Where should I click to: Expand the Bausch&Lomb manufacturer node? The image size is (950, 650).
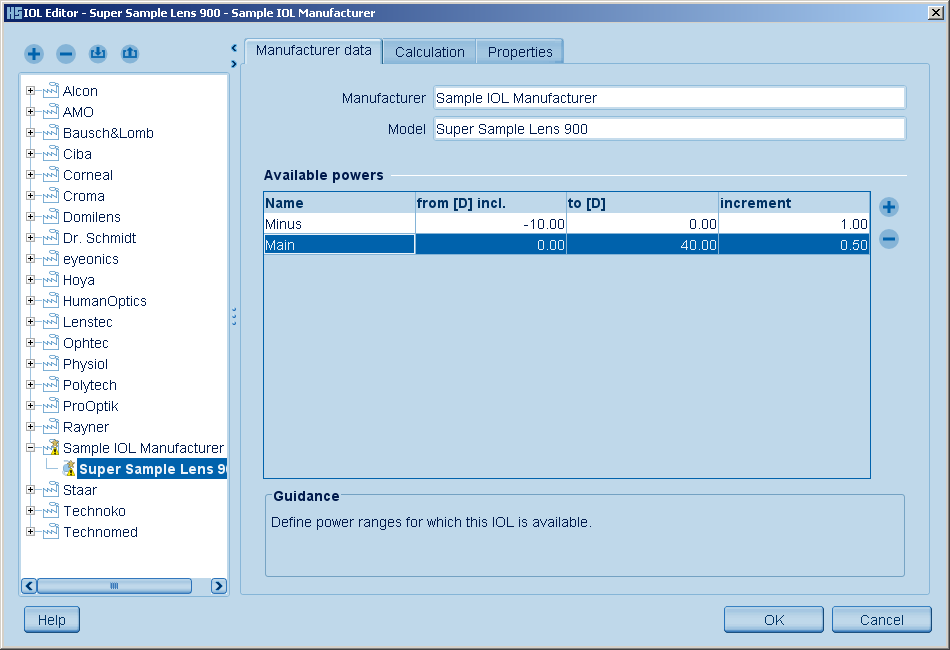tap(30, 133)
